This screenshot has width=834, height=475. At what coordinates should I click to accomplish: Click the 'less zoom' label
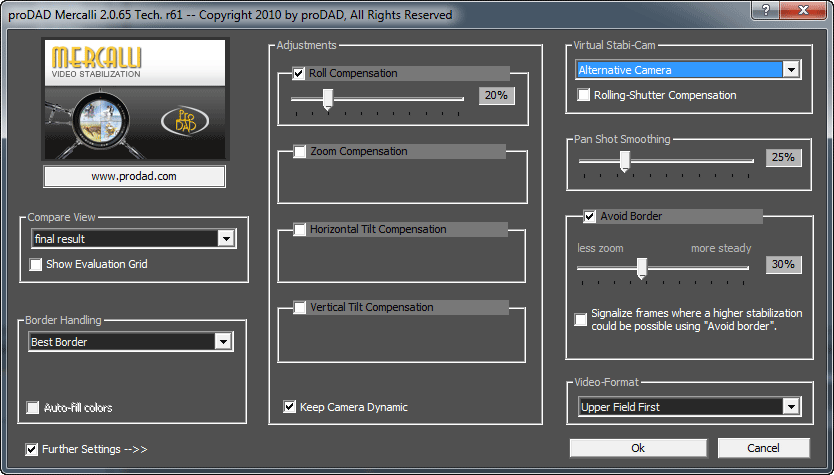click(600, 248)
